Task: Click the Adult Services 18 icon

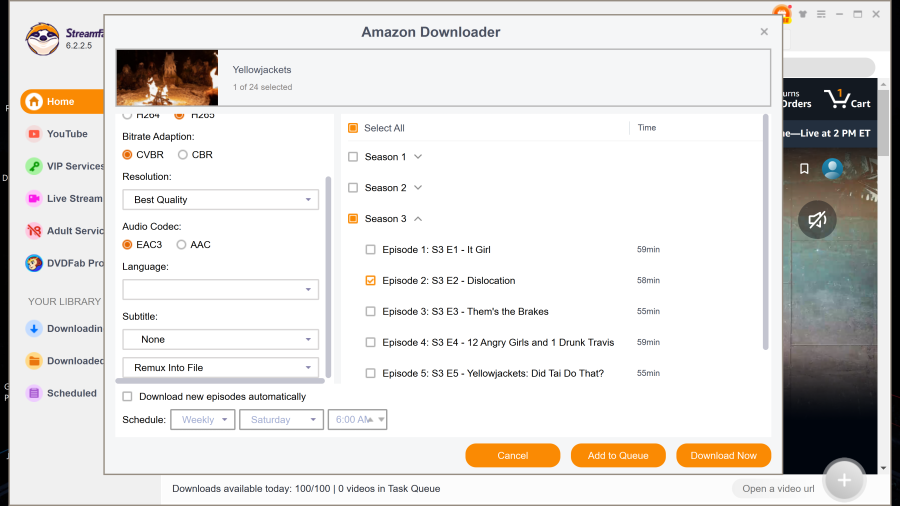Action: (34, 231)
